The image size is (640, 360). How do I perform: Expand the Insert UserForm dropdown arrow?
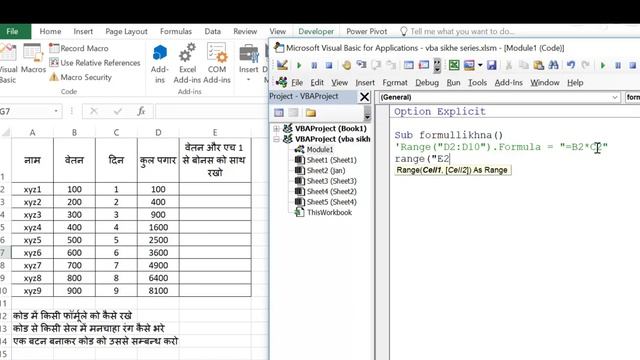pyautogui.click(x=480, y=65)
